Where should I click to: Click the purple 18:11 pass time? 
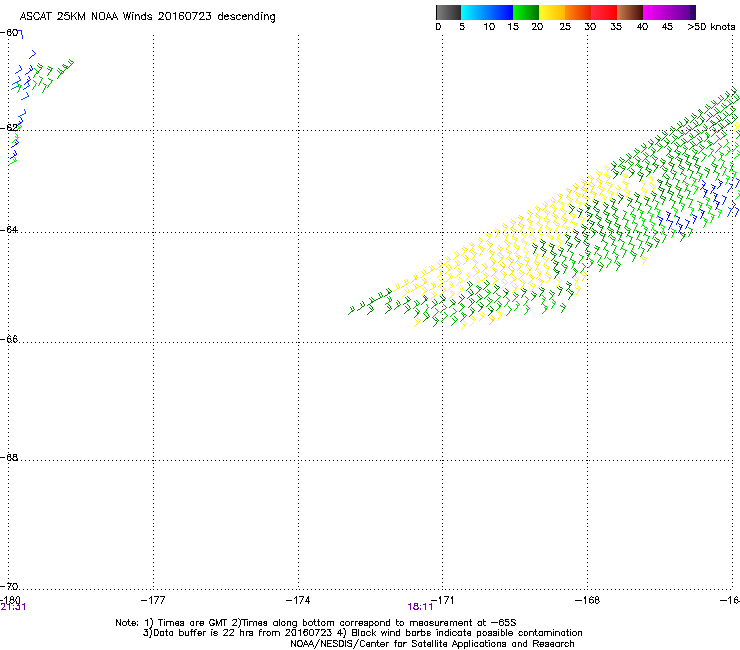pos(420,607)
